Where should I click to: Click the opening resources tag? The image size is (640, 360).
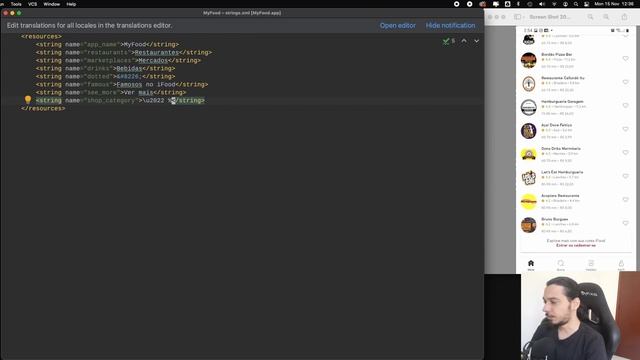[x=41, y=36]
